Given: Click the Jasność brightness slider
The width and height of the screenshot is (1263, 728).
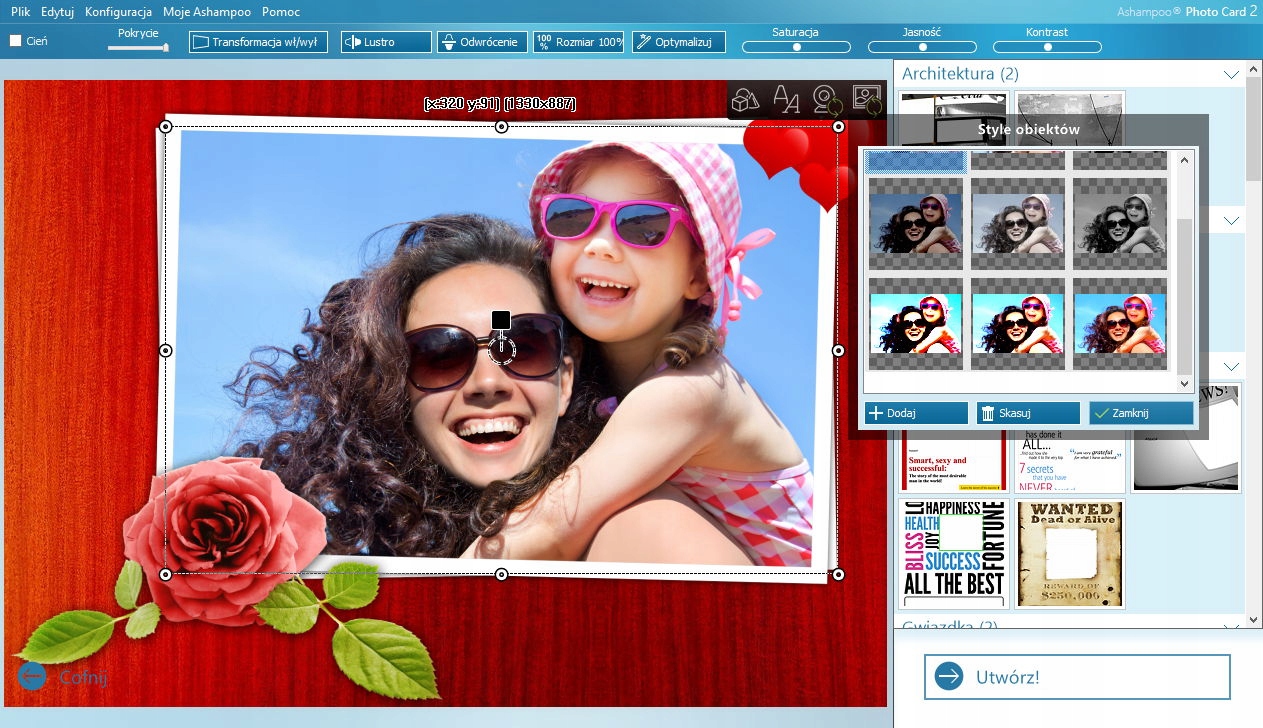Looking at the screenshot, I should click(x=922, y=47).
